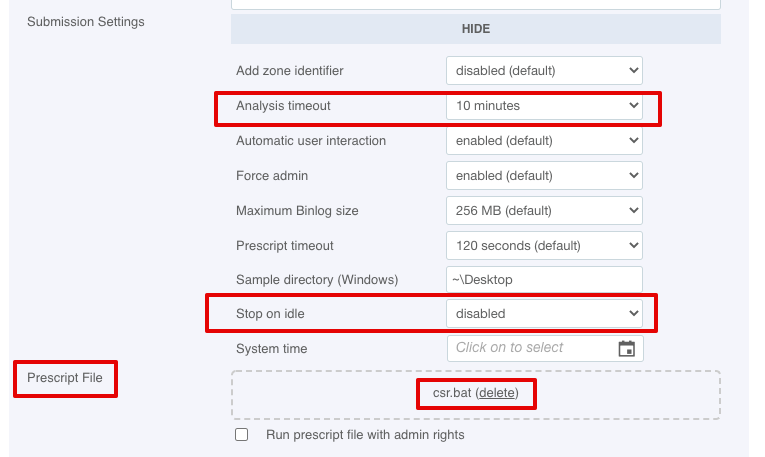Click the Sample directory input field

tap(544, 279)
